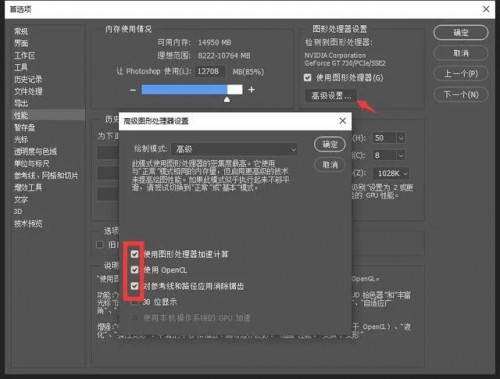Select 增效工具 category
Viewport: 500px width, 379px height.
[28, 187]
